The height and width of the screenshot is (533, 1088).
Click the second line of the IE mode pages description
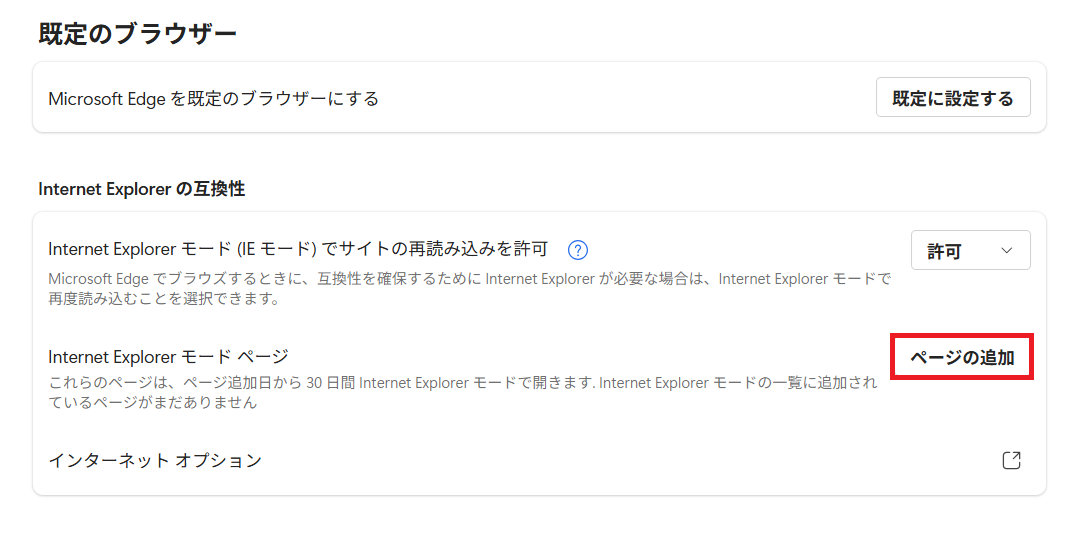tap(153, 403)
